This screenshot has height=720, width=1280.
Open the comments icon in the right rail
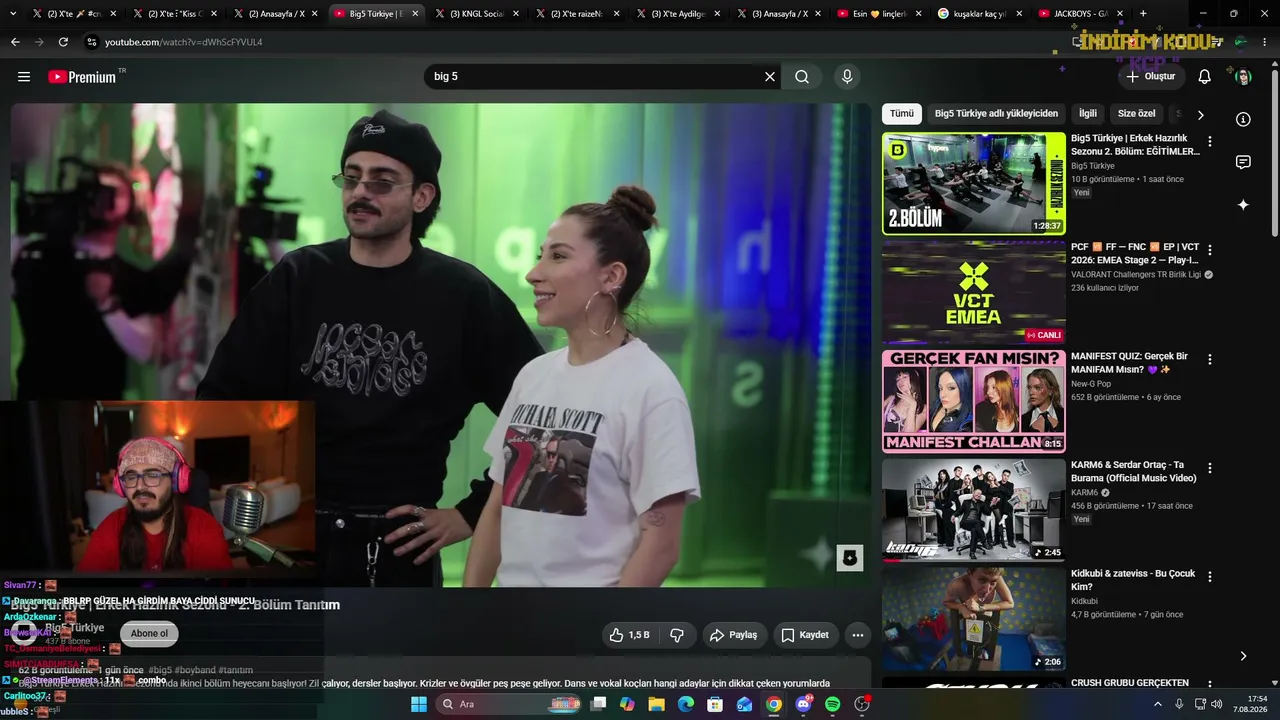click(x=1243, y=162)
